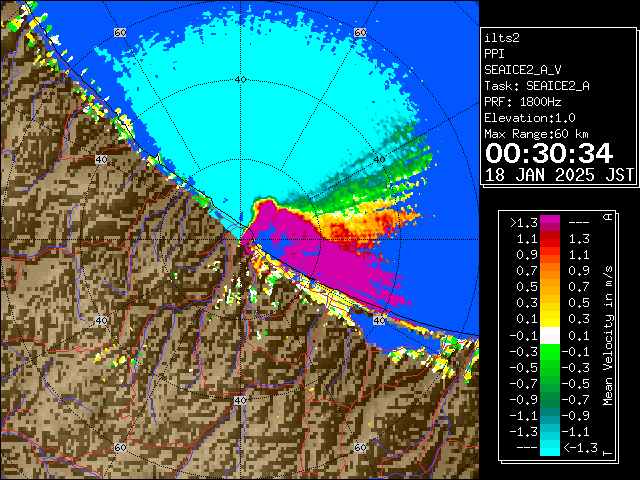This screenshot has width=640, height=480.
Task: Select the date text 18 JAN 2025 JST
Action: (x=559, y=175)
